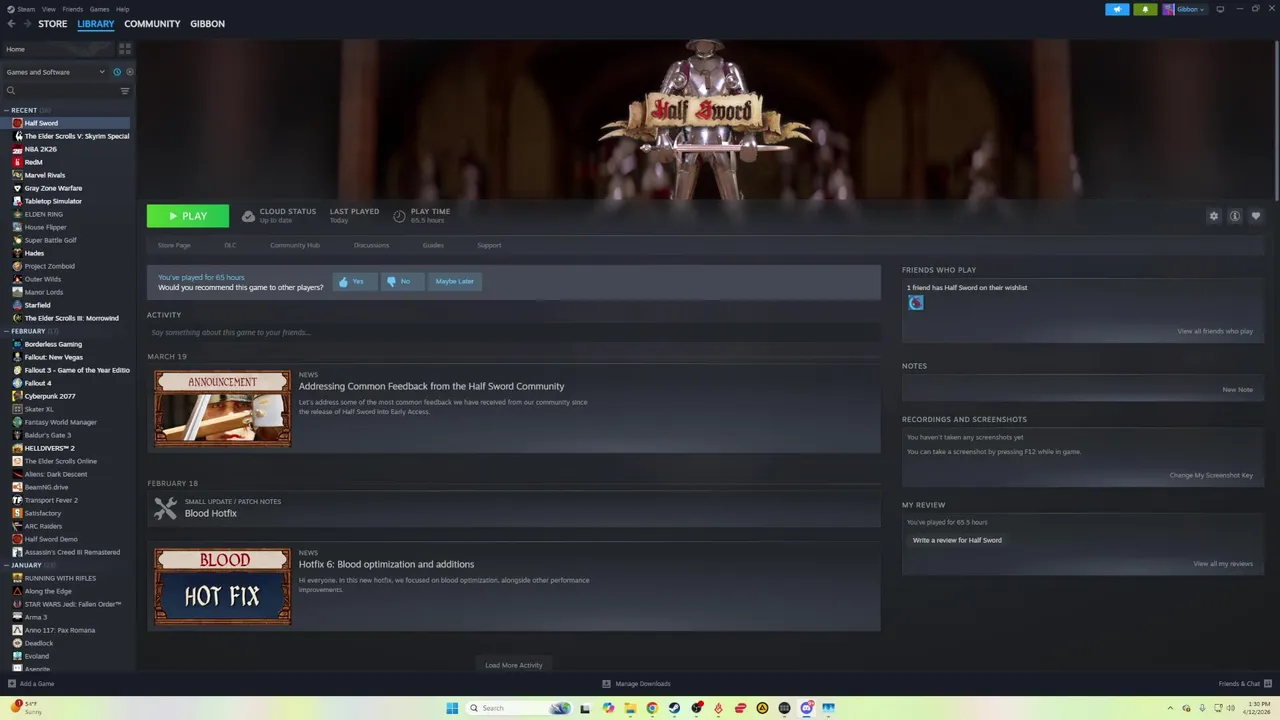Toggle the ready-to-play filter icon

[x=129, y=72]
